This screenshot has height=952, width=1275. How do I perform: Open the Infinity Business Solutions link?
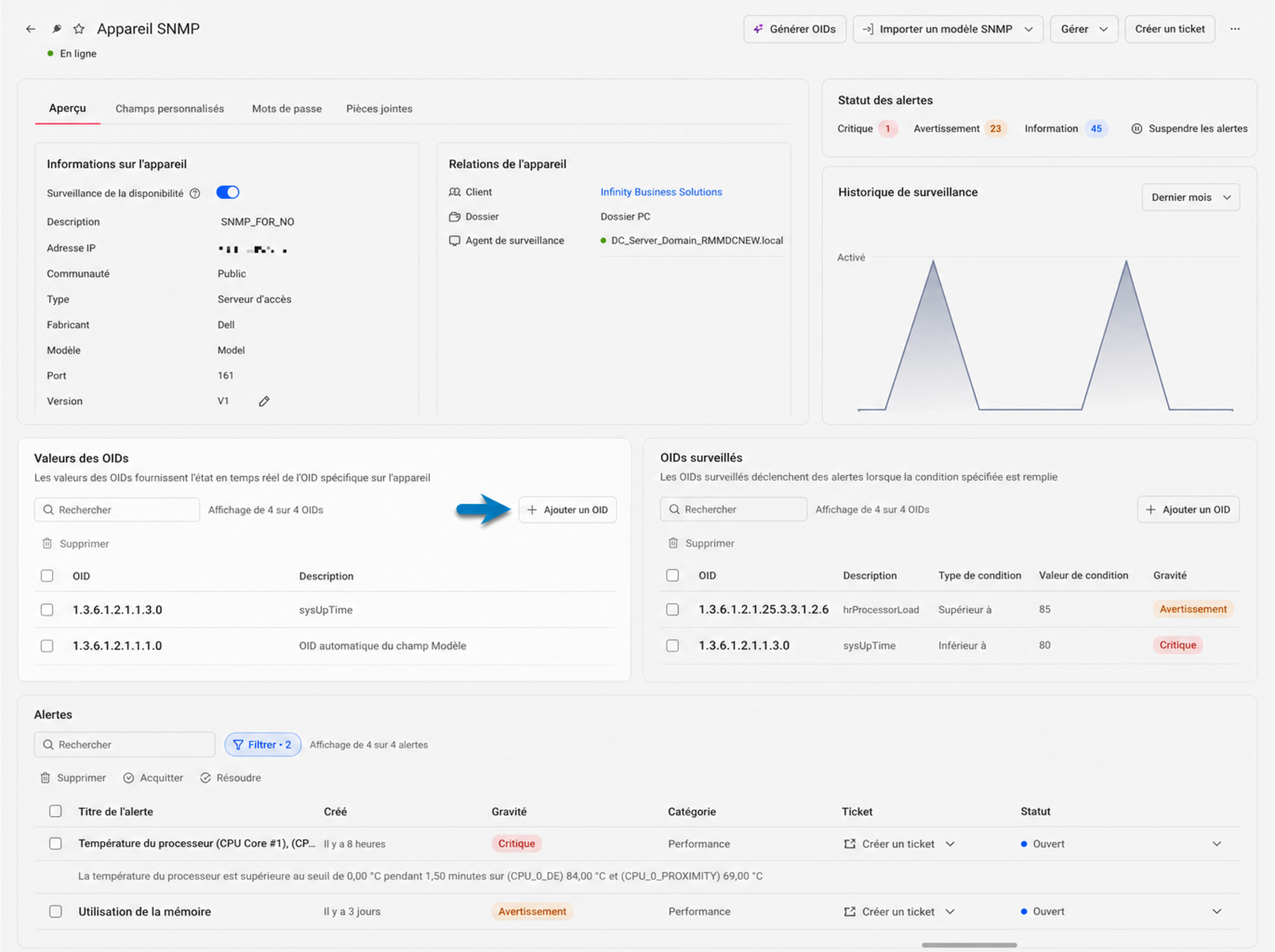(x=660, y=192)
